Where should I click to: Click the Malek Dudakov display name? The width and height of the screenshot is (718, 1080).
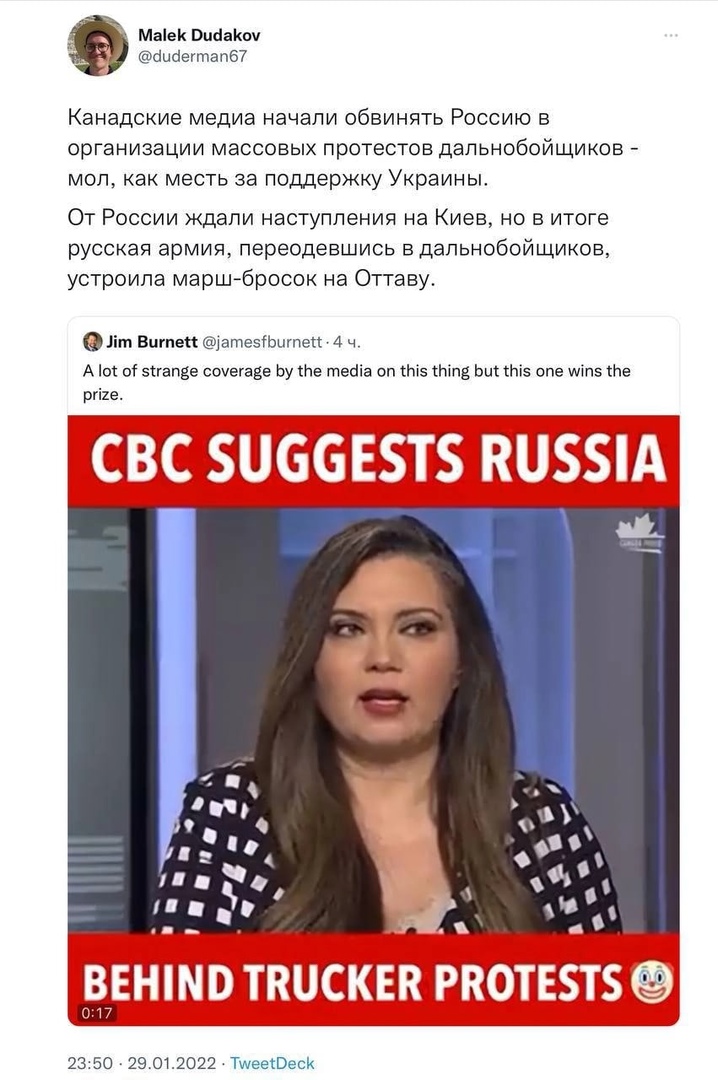point(199,34)
